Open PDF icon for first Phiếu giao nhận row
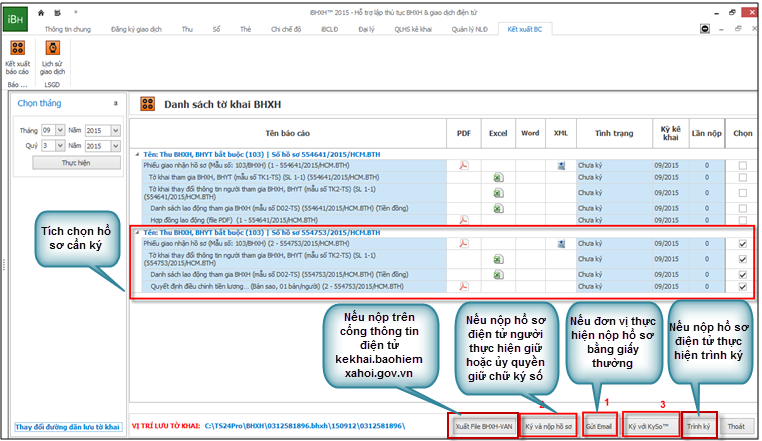This screenshot has width=762, height=441. click(x=463, y=165)
